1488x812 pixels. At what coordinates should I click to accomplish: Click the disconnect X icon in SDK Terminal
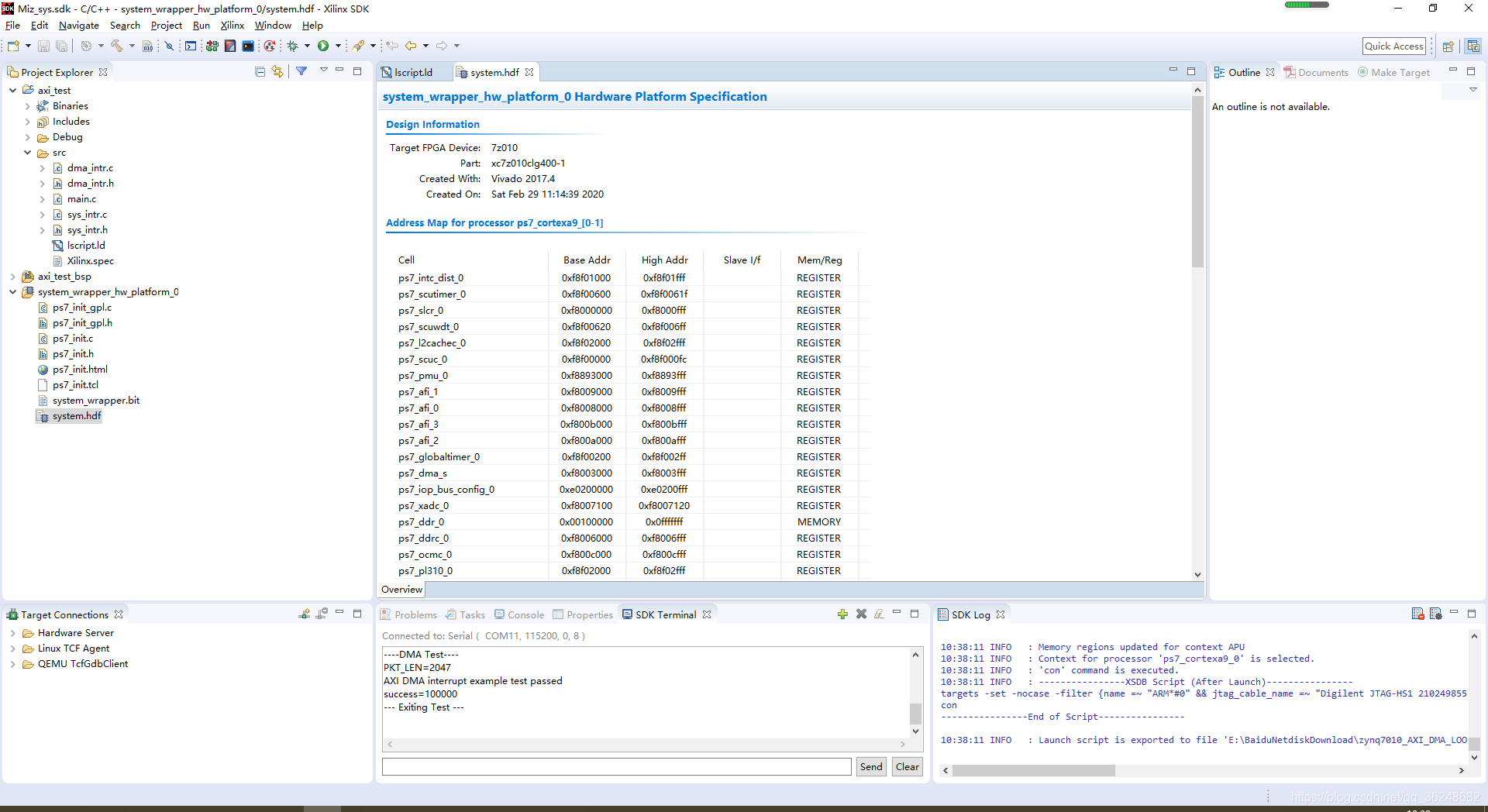point(861,614)
